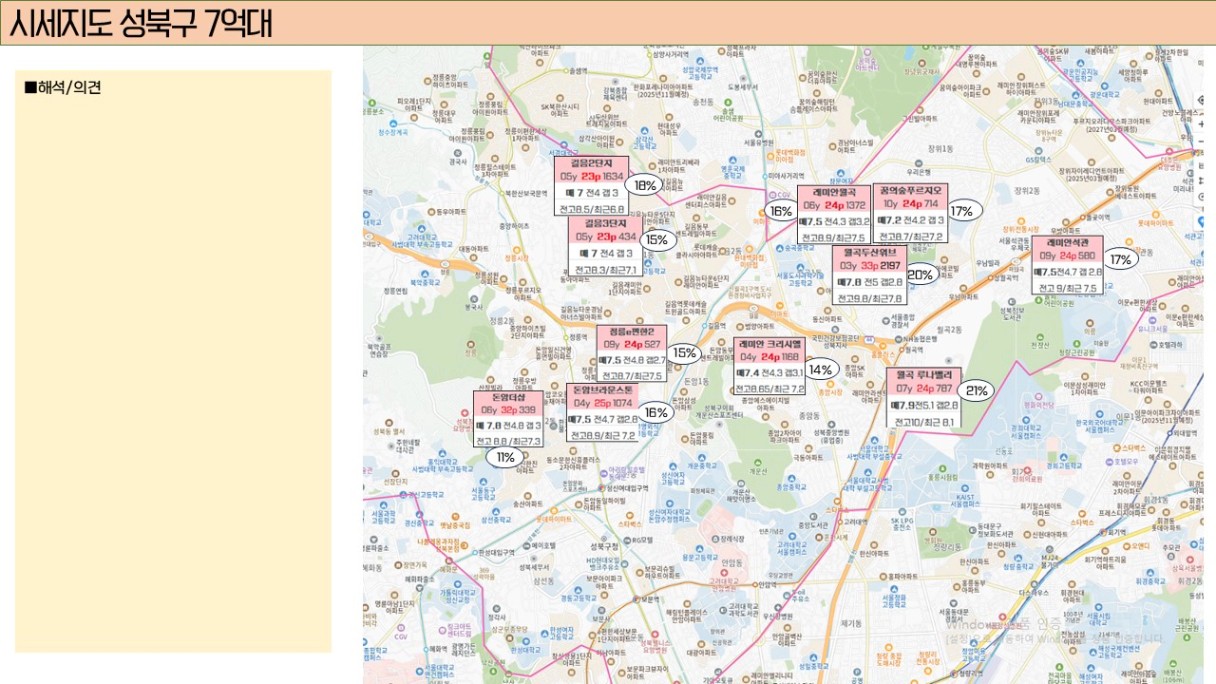Click '10y 24p 714' in 꿈의숲푸르지오 callout
The image size is (1216, 684).
click(x=909, y=204)
